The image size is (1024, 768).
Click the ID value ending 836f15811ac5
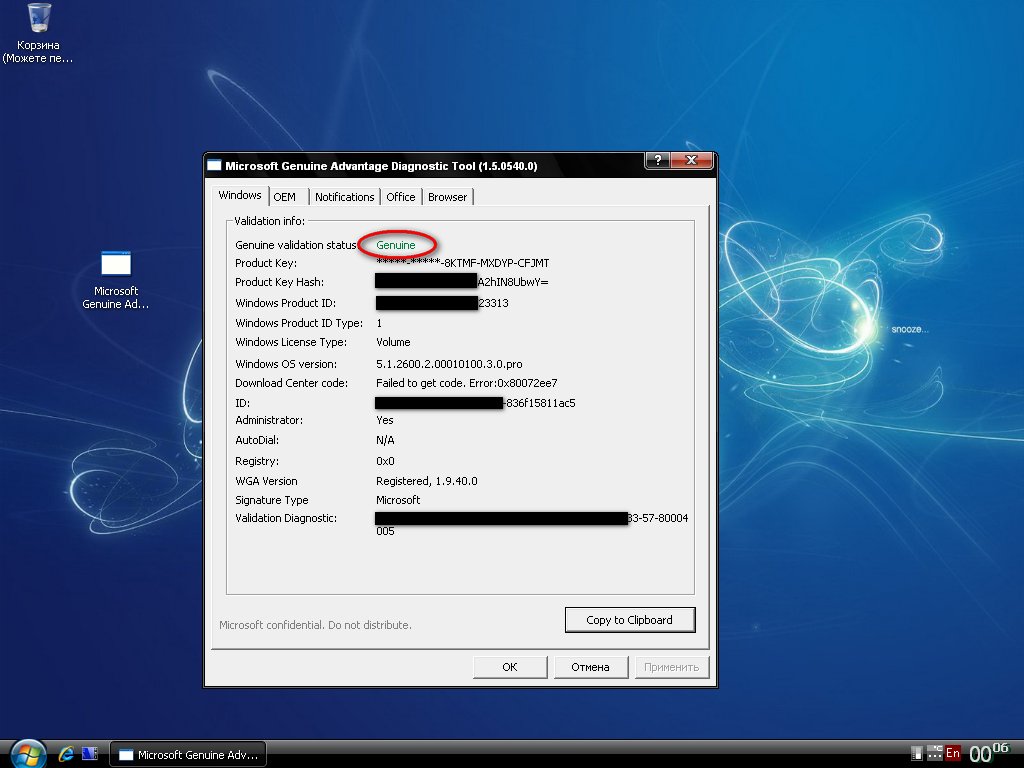coord(475,403)
